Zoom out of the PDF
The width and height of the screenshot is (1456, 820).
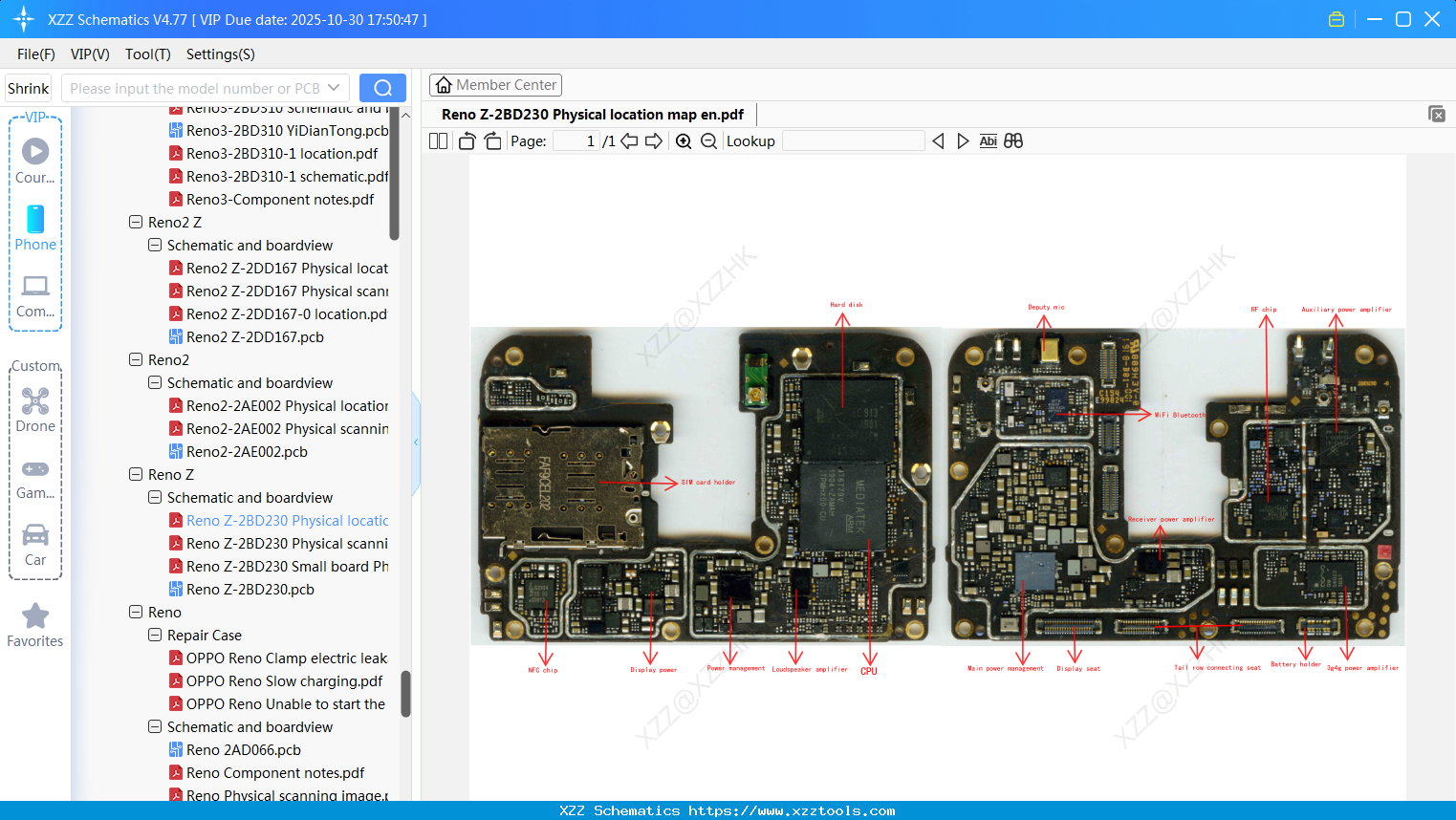tap(708, 141)
